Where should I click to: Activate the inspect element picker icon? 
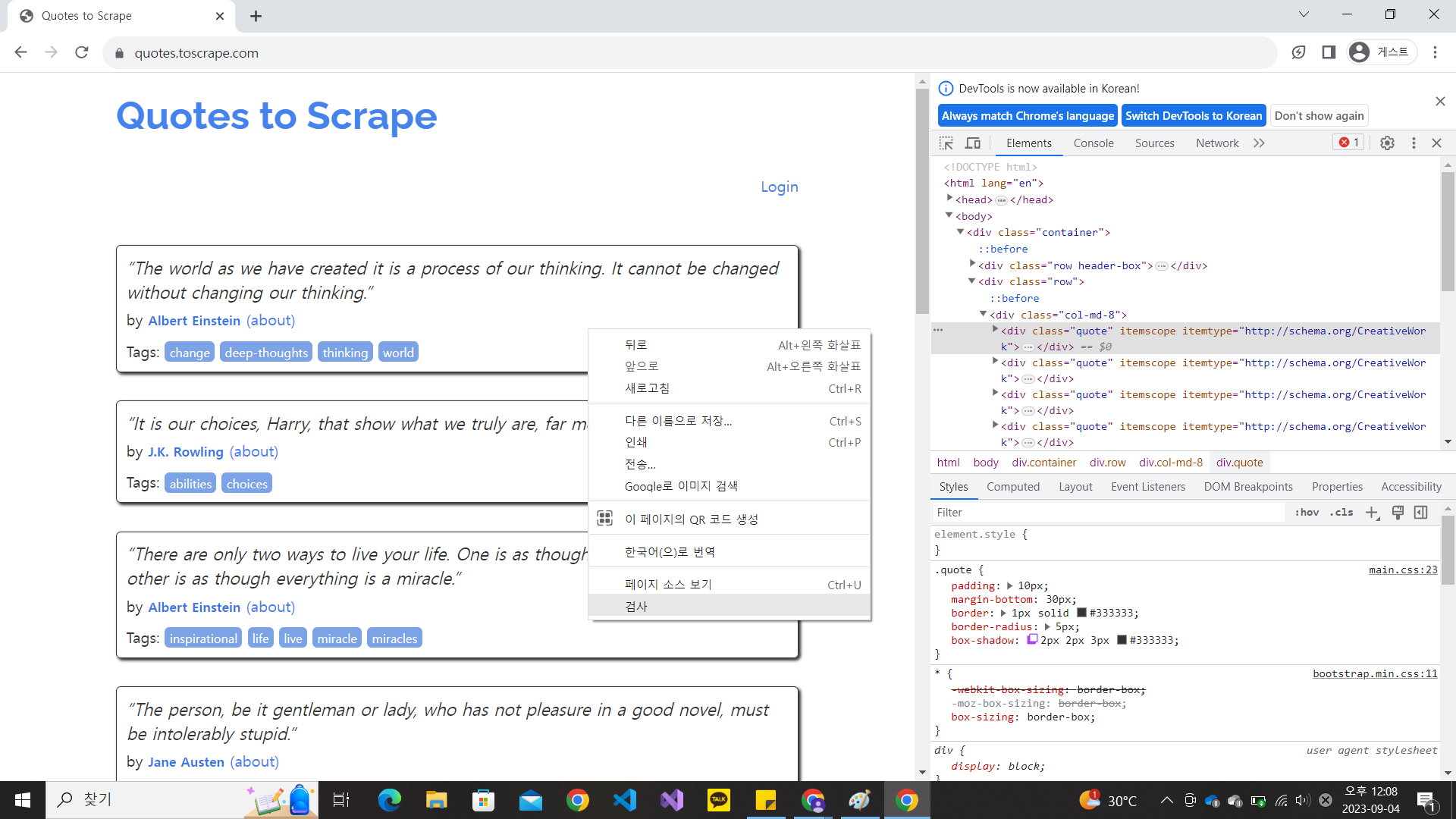946,143
